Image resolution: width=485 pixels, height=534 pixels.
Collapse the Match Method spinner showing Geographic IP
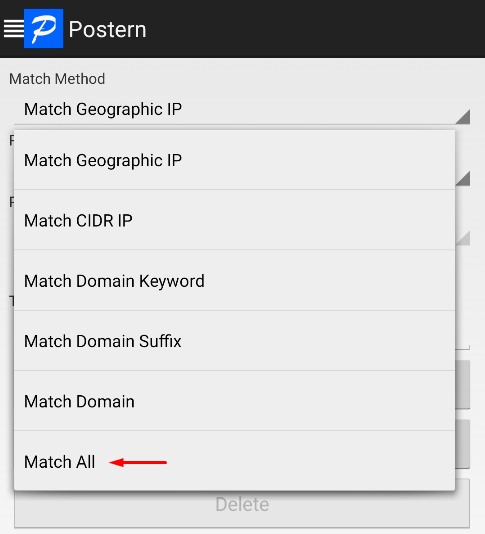[x=242, y=110]
